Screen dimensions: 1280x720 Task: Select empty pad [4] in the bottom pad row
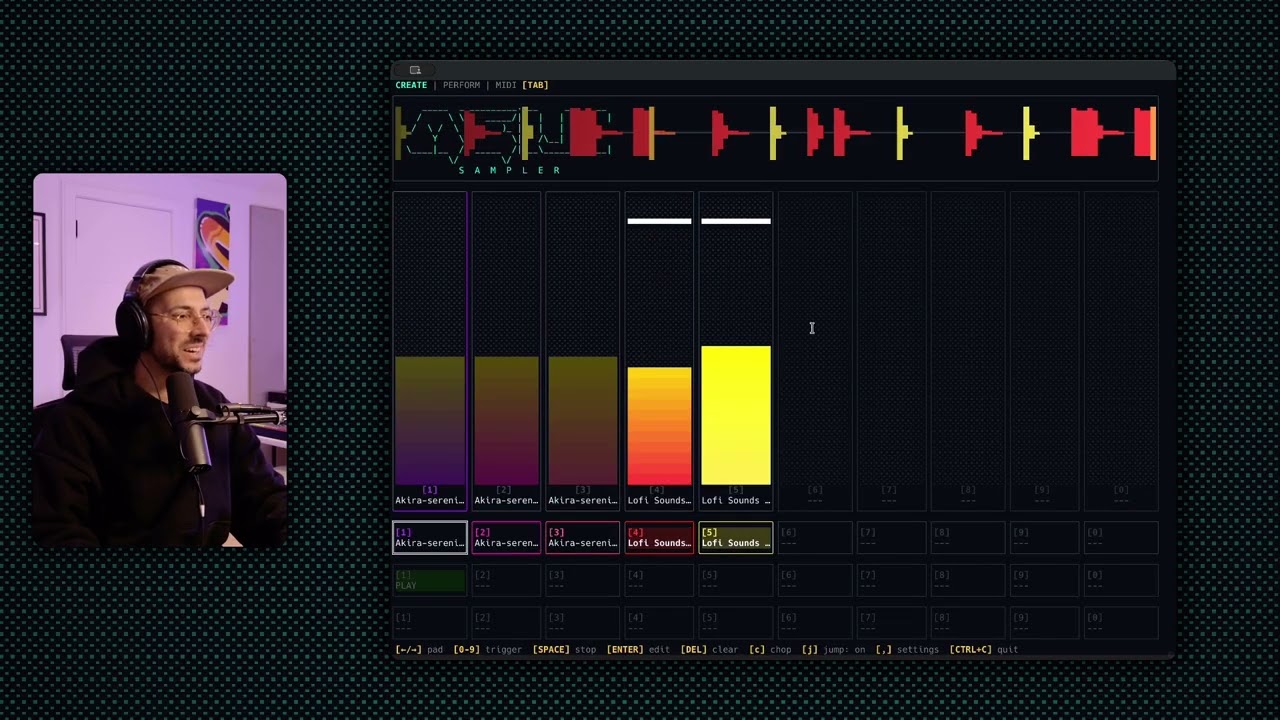[659, 622]
